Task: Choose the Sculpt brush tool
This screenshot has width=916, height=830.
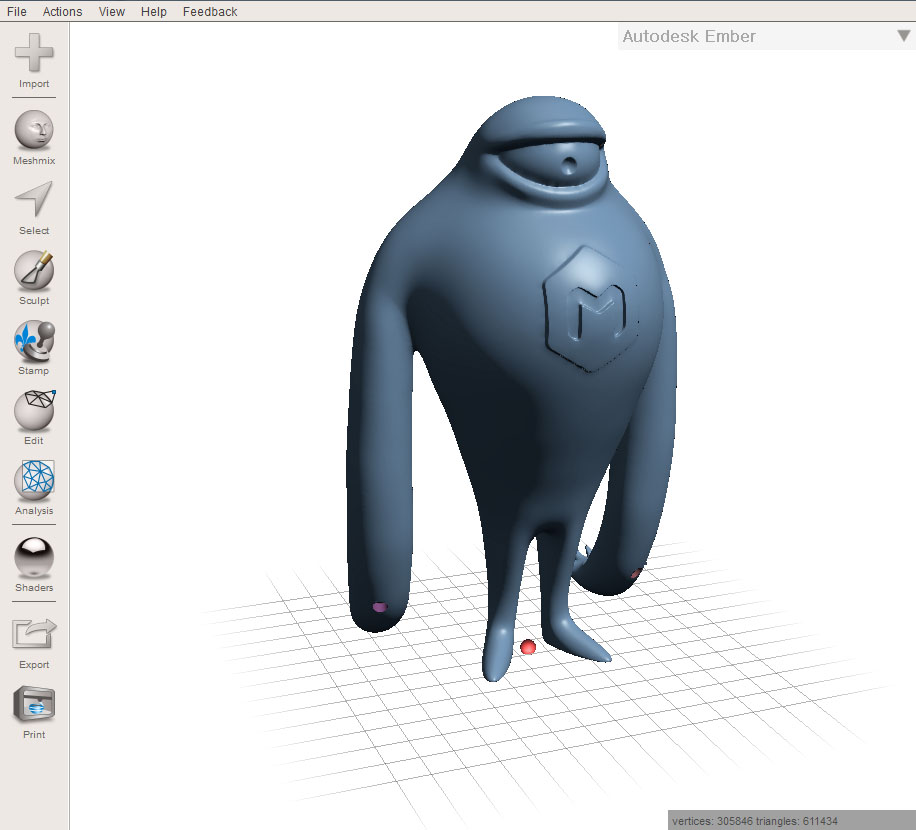Action: coord(34,270)
